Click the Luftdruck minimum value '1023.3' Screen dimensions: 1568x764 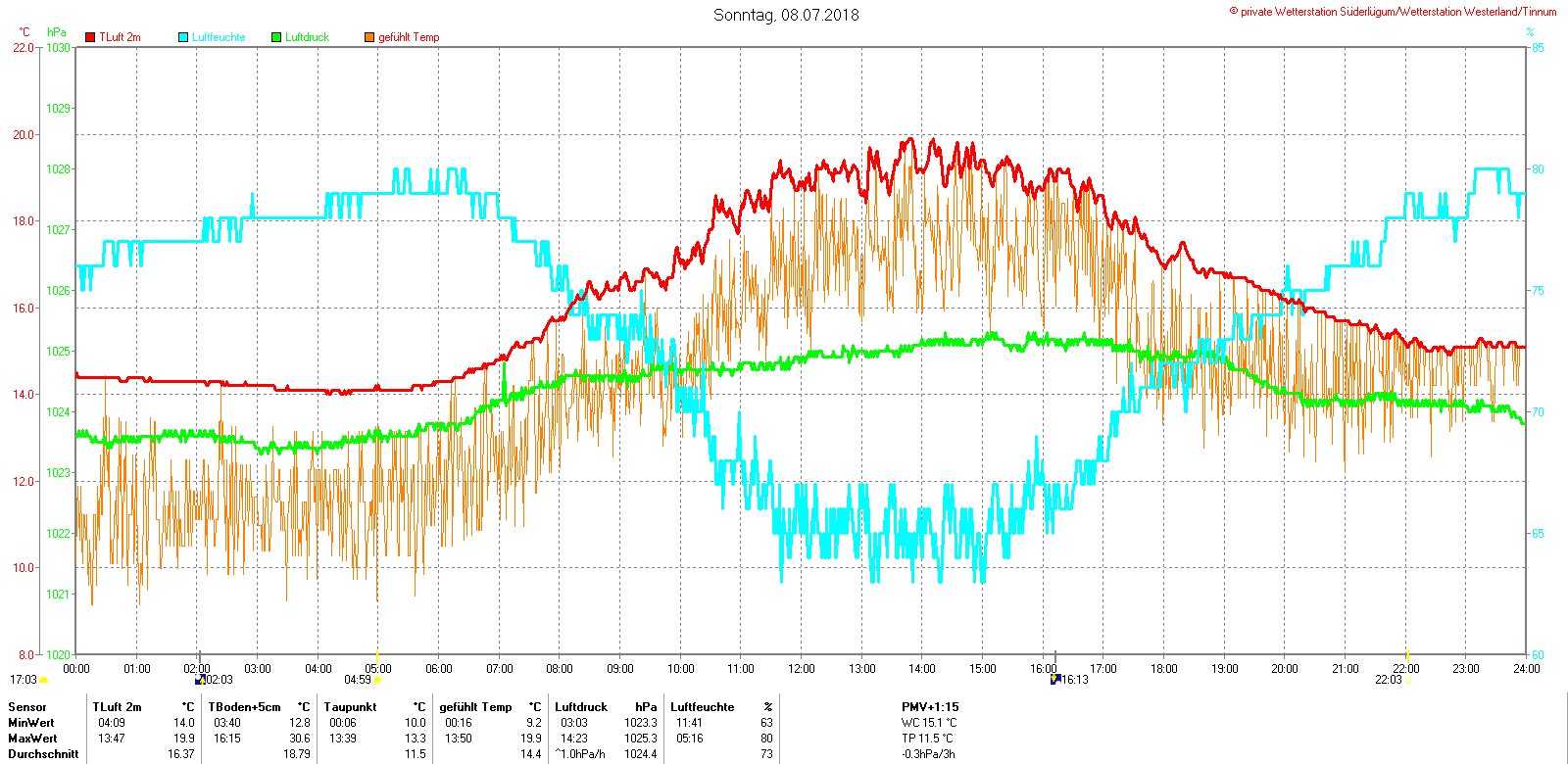point(641,723)
